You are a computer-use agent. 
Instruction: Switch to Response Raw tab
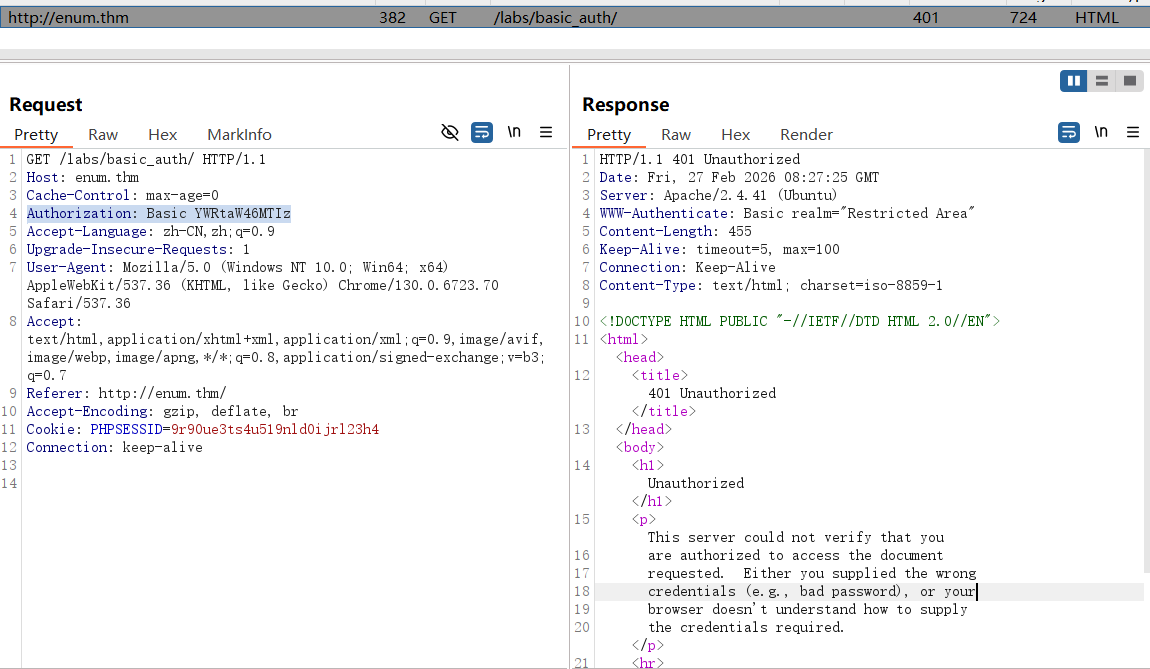click(x=675, y=135)
